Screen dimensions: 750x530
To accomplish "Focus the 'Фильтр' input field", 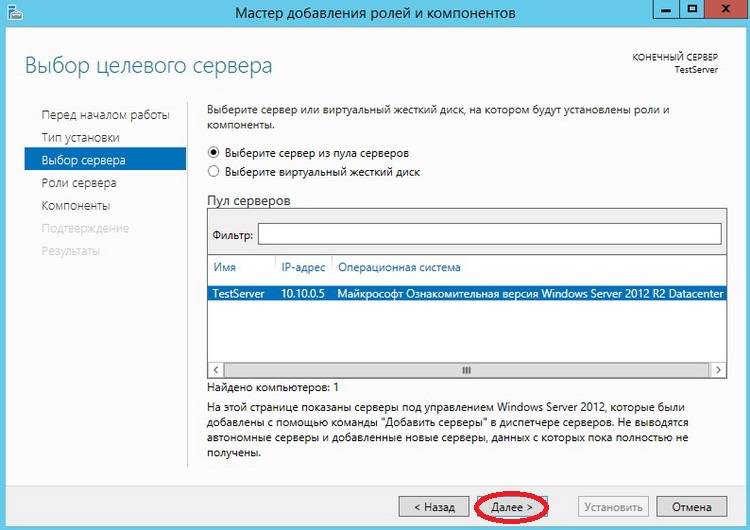I will click(489, 234).
